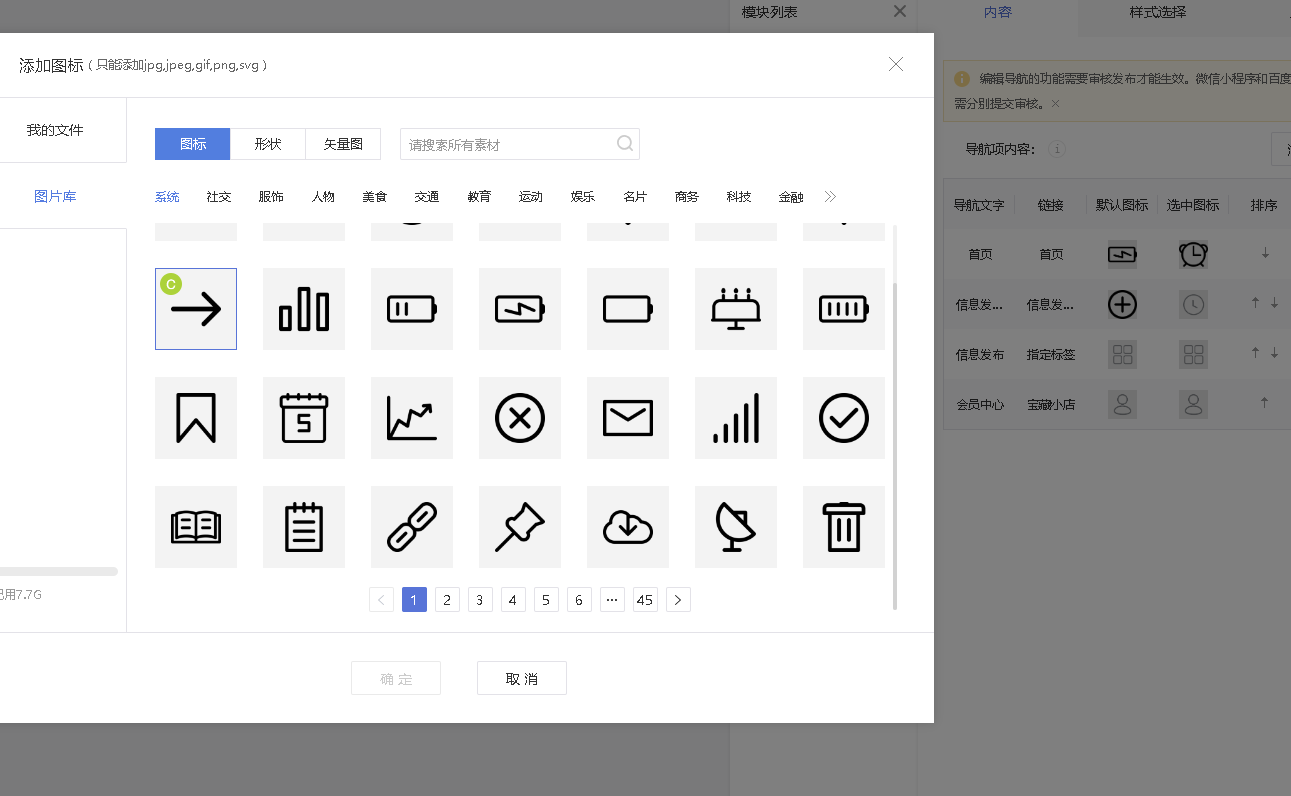Select the 运动 category
Screen dimensions: 1291x796
click(x=531, y=197)
